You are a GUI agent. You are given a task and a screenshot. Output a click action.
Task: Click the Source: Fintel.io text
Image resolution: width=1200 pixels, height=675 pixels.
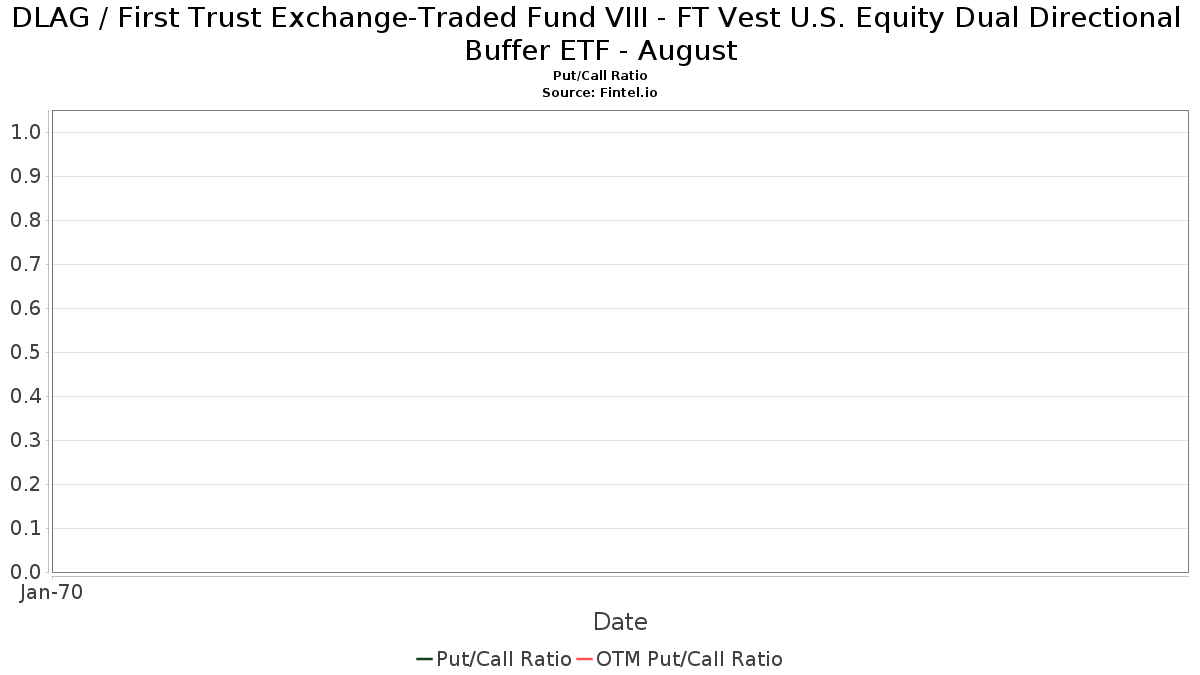(x=600, y=92)
